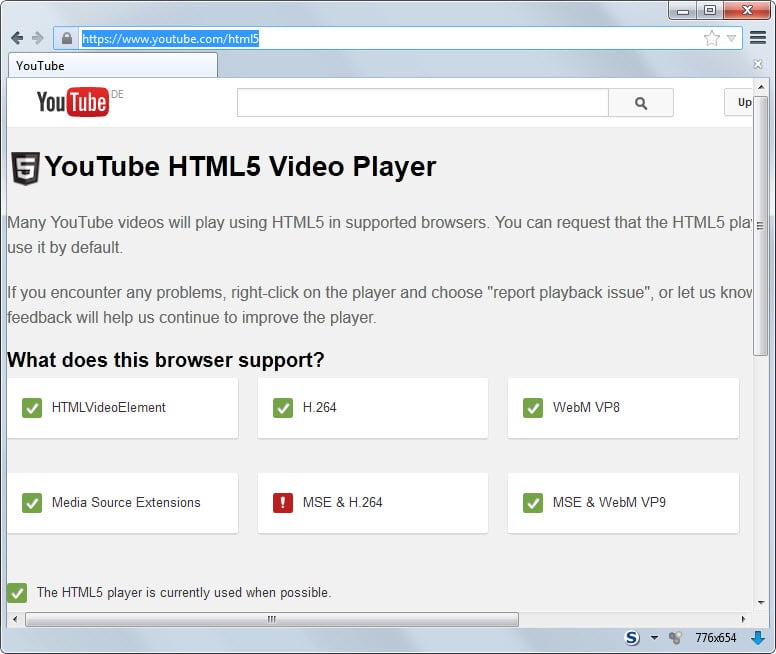
Task: Click the S icon in status bar
Action: click(632, 638)
